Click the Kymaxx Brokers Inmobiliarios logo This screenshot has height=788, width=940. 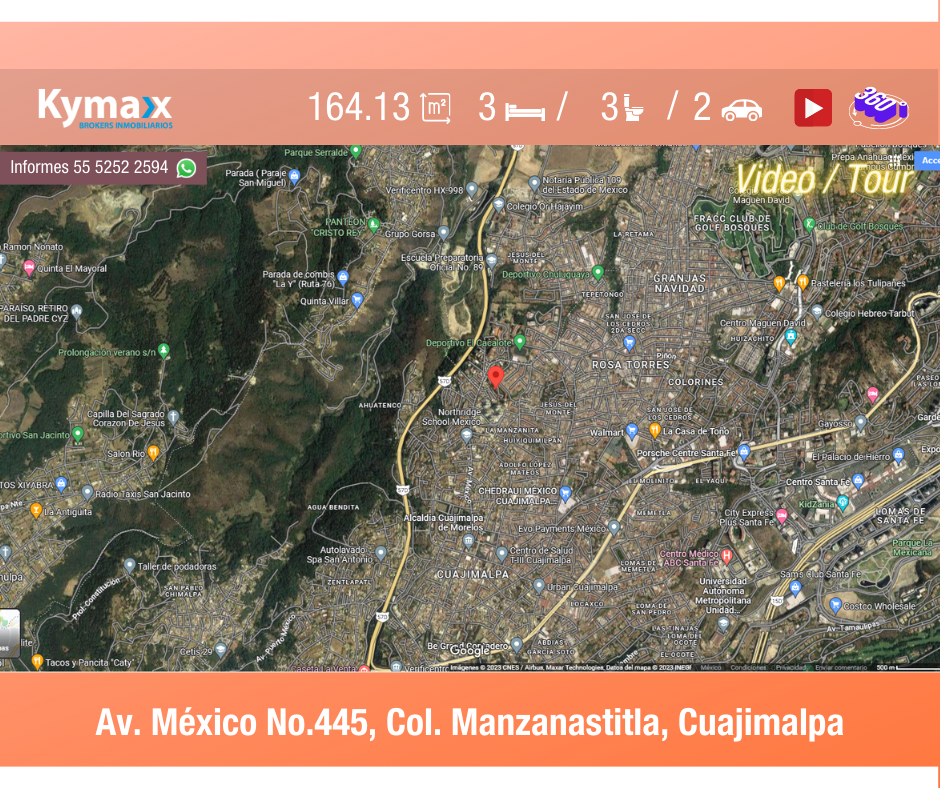point(106,108)
